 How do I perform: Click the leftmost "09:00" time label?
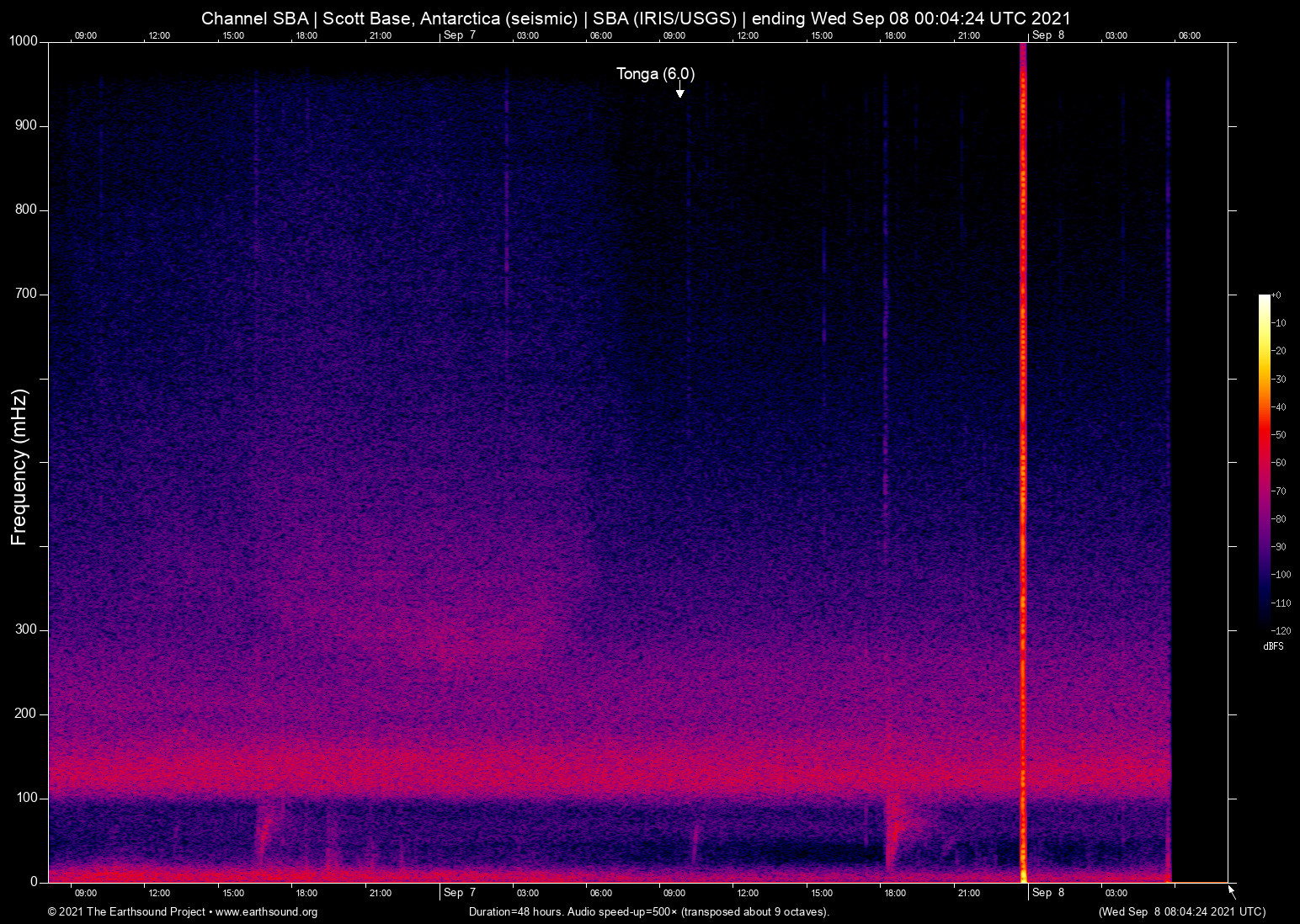click(86, 35)
